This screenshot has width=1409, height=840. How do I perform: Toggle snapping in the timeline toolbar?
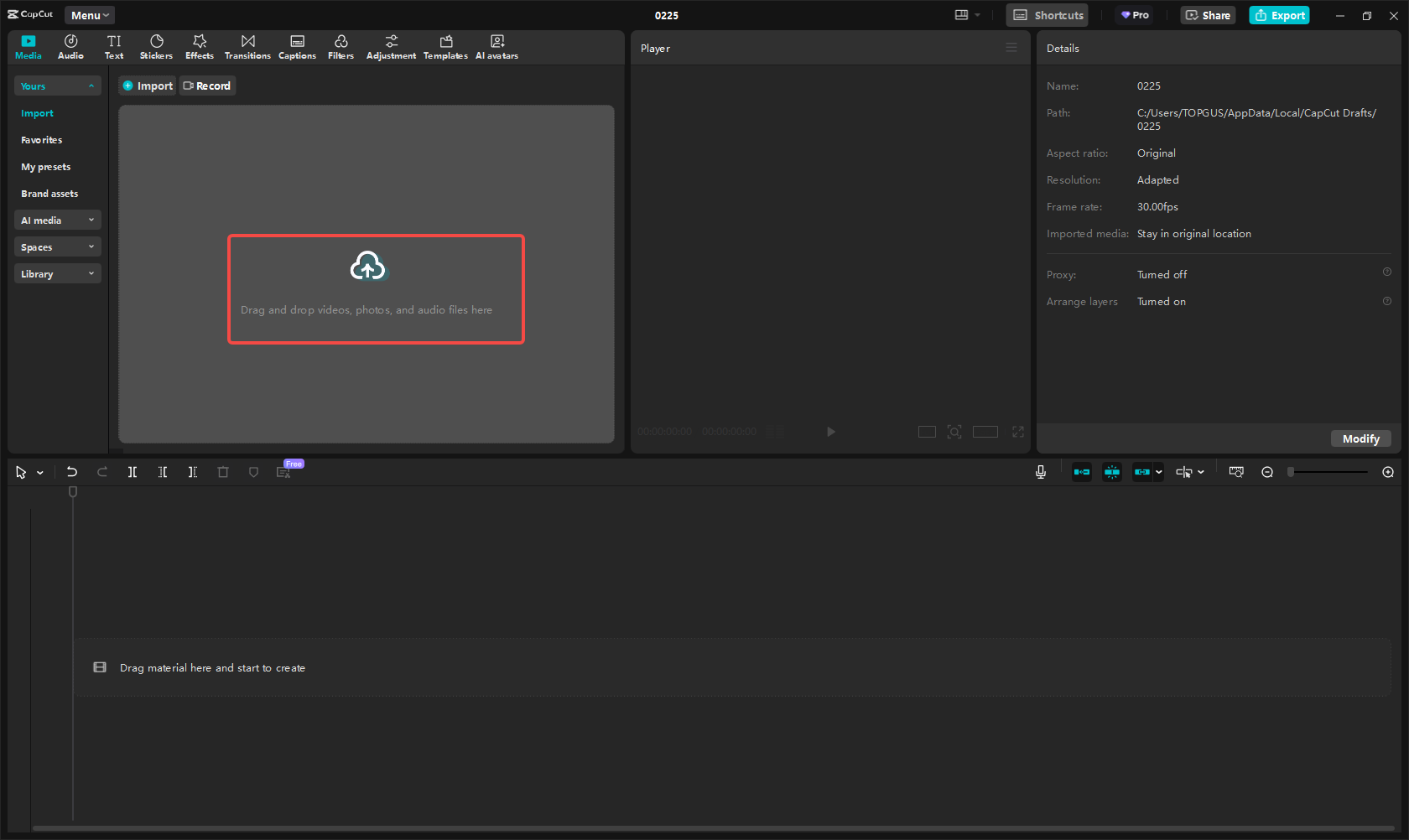pyautogui.click(x=1112, y=471)
